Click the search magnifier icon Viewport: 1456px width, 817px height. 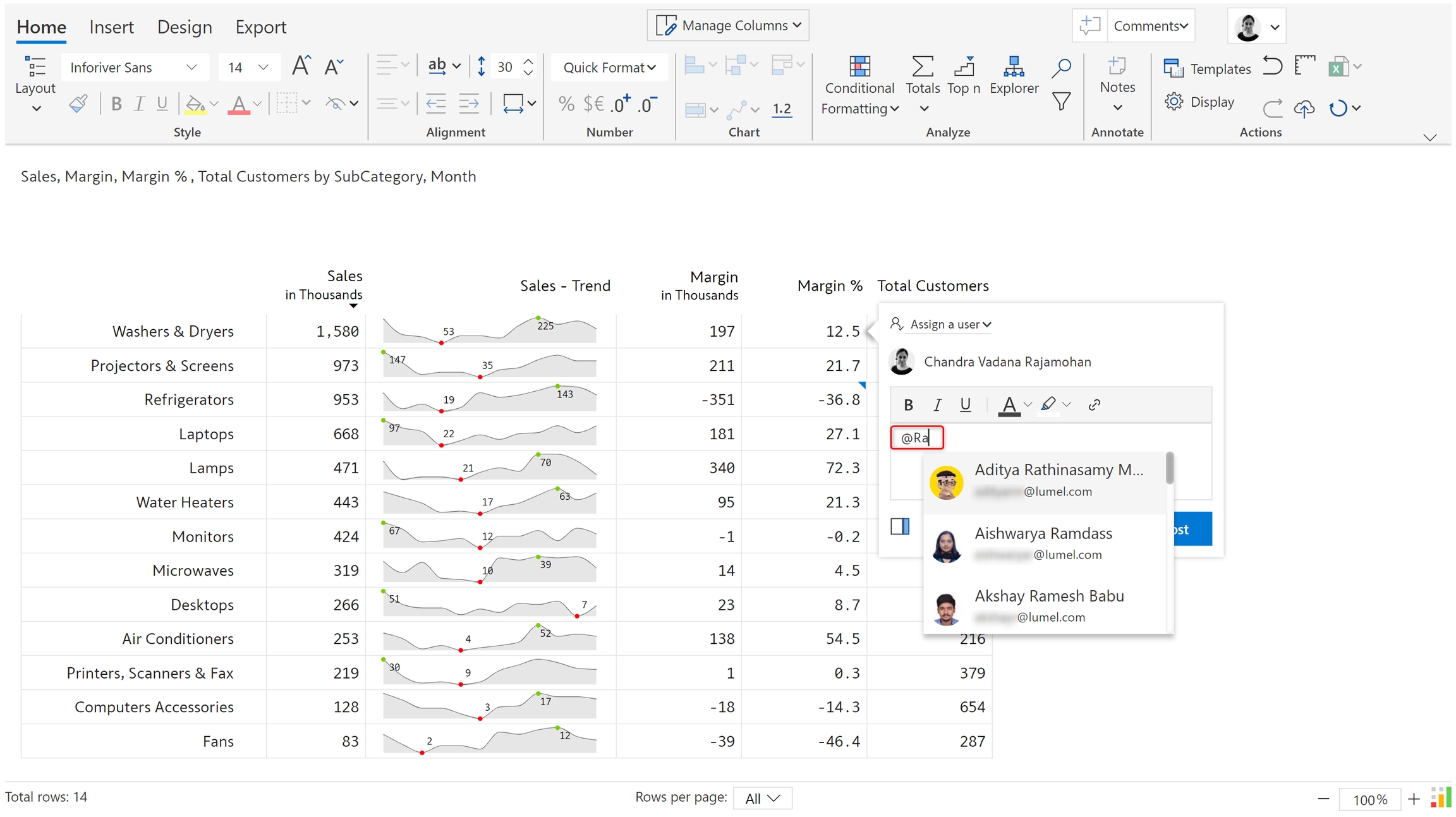coord(1061,68)
